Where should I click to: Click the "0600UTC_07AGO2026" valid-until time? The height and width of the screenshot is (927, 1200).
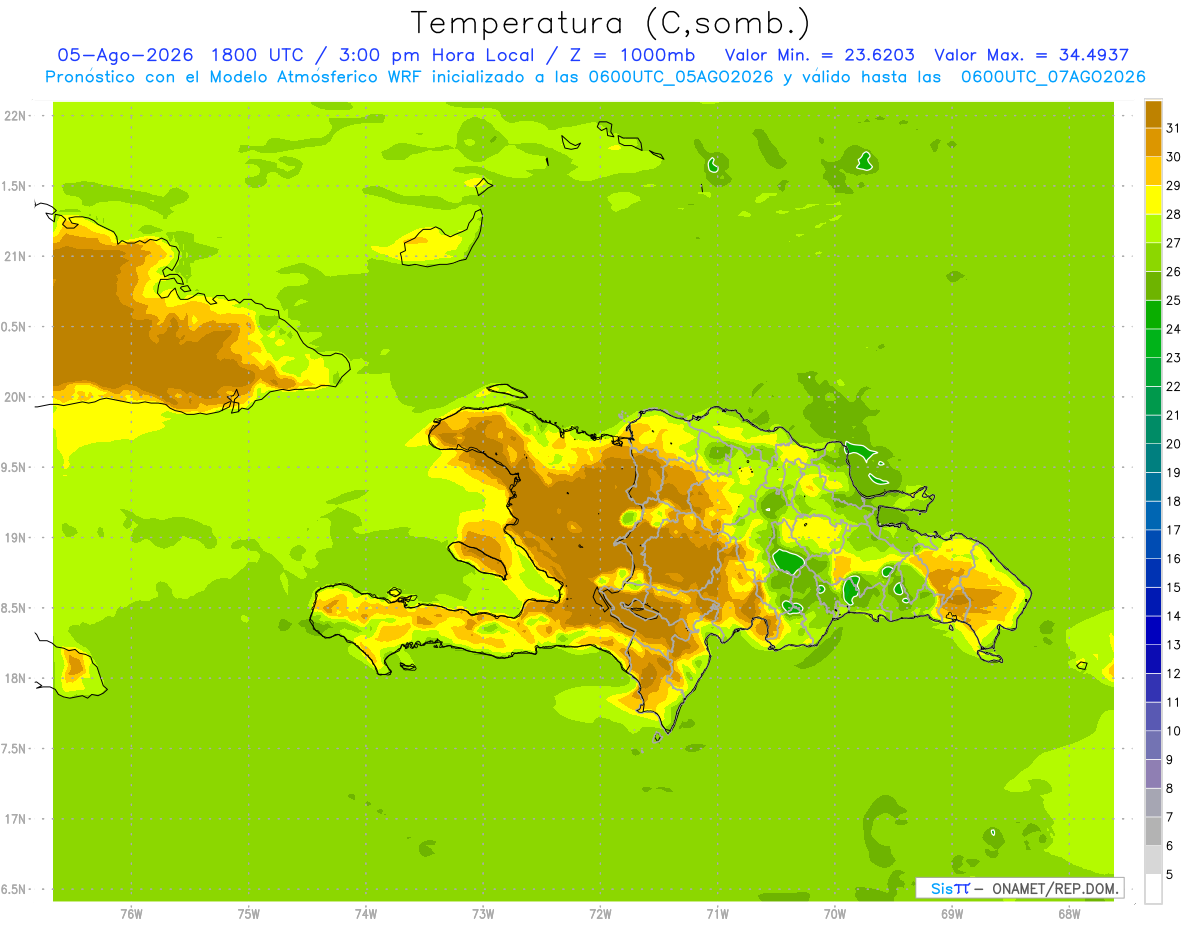point(1053,77)
